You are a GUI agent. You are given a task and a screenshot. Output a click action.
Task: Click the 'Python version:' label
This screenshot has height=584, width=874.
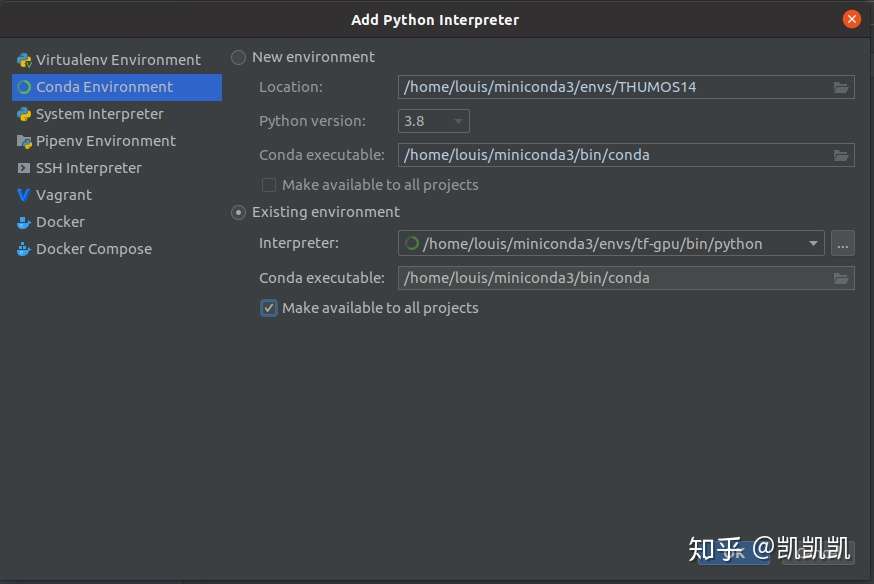point(312,121)
